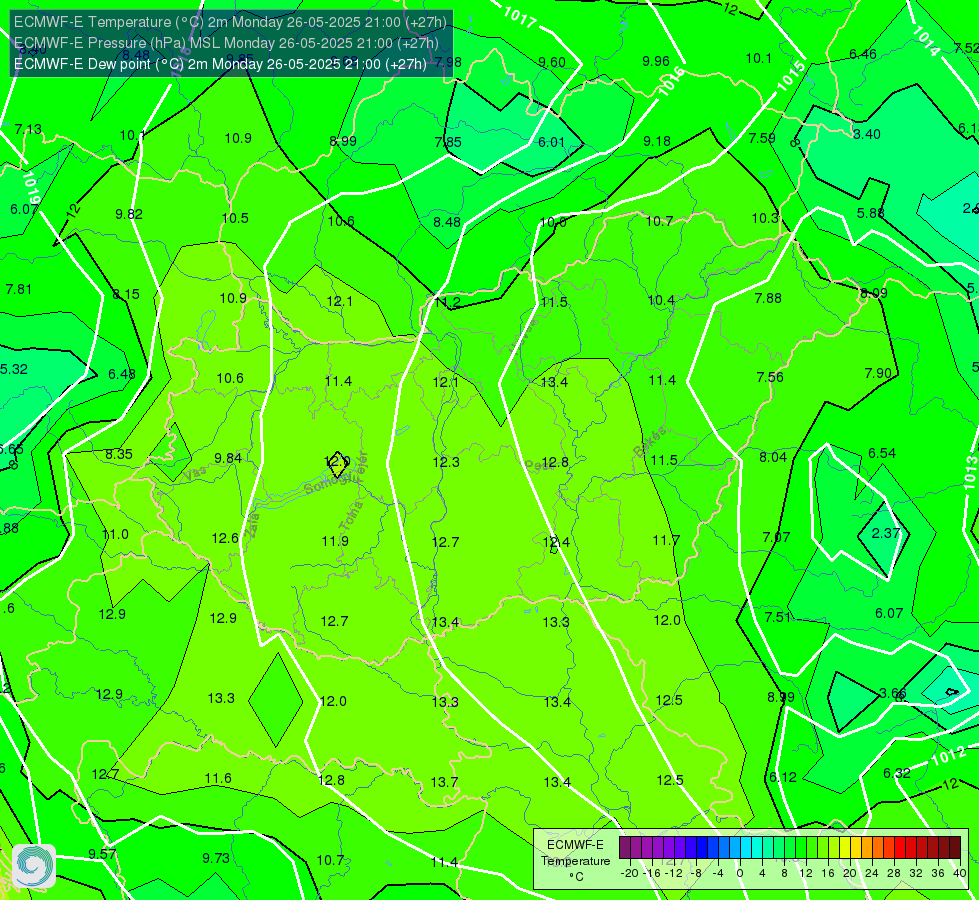Click the 11.0 temperature value
This screenshot has width=979, height=900.
(115, 535)
